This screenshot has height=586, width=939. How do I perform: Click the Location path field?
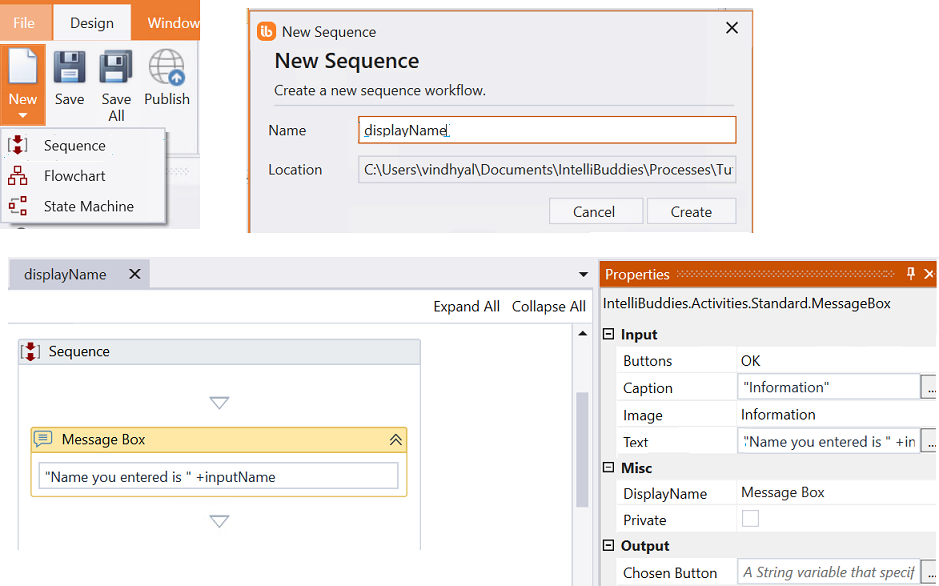[547, 170]
